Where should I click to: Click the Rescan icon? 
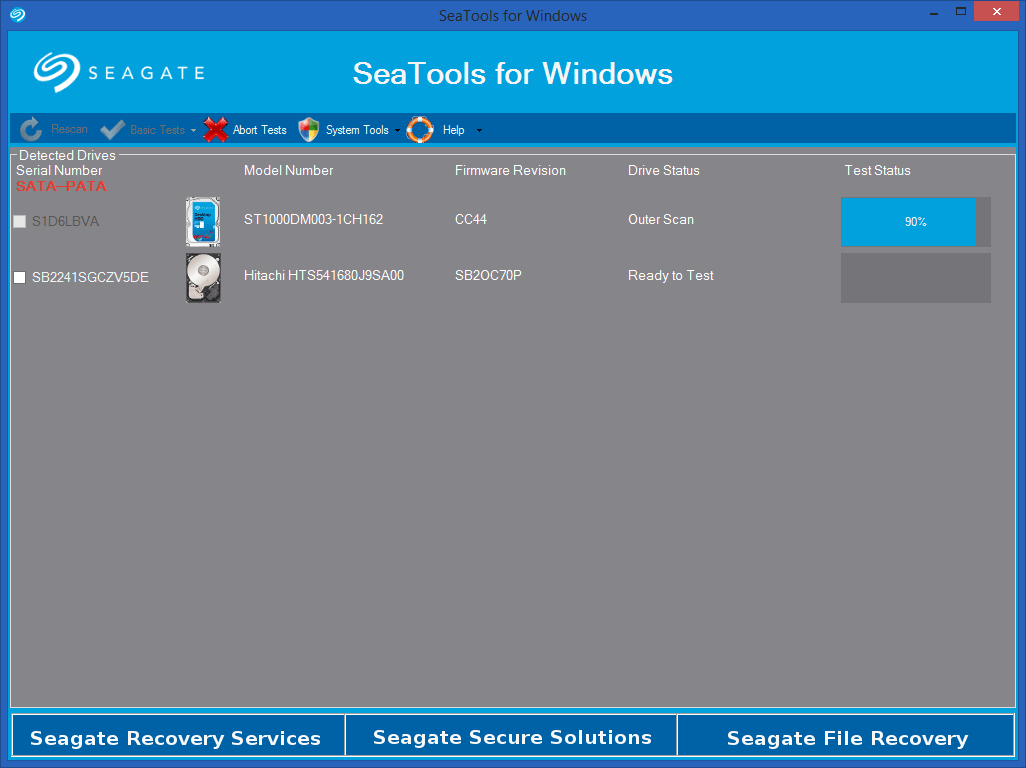30,129
